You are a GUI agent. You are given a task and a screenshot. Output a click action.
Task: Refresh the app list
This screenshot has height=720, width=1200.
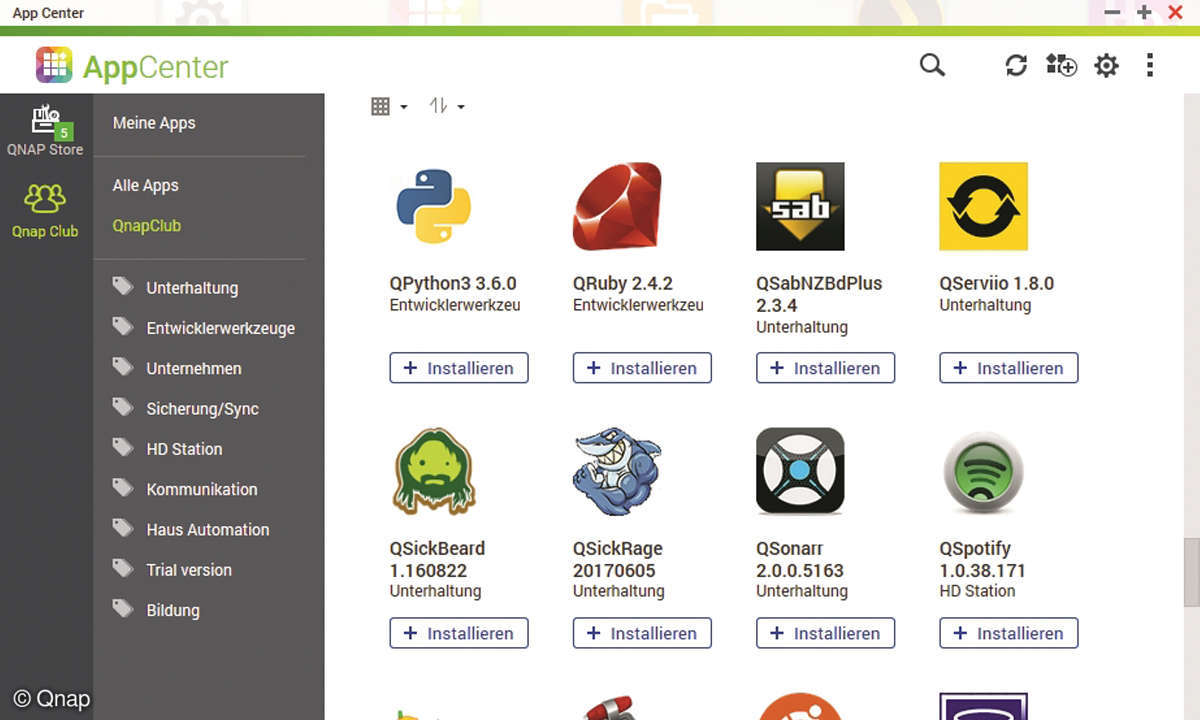[x=1016, y=66]
